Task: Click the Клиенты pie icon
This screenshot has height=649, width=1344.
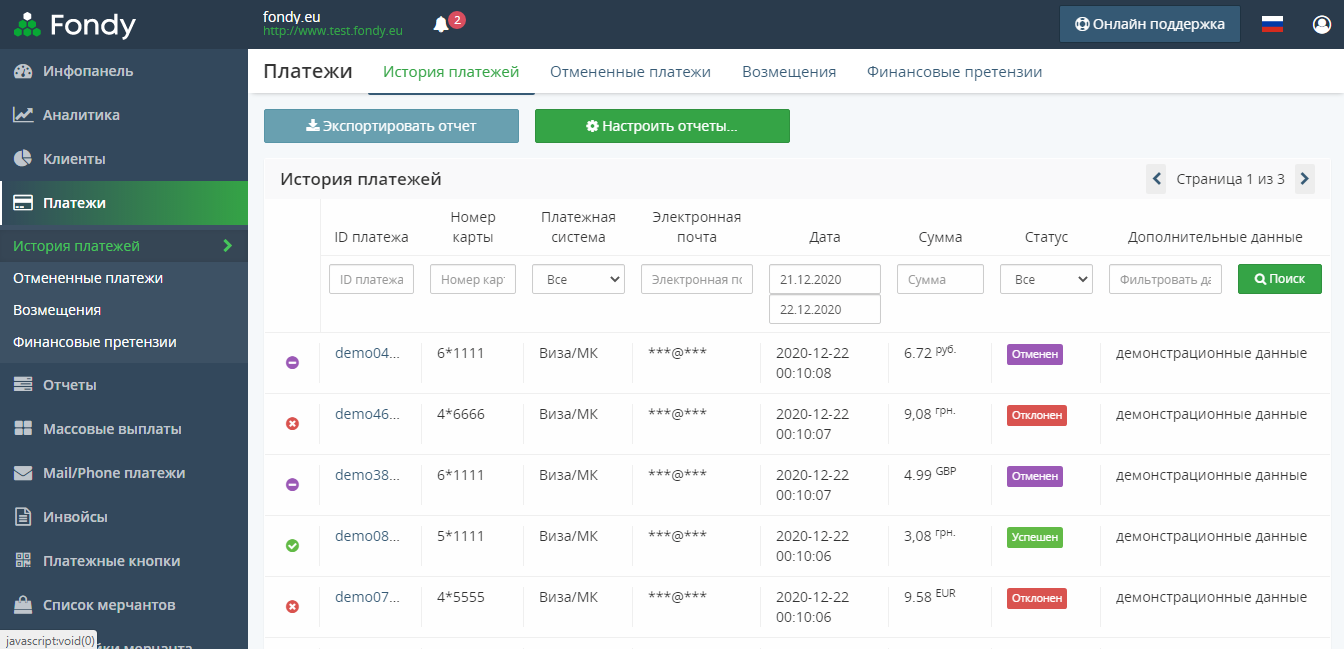Action: [x=23, y=159]
